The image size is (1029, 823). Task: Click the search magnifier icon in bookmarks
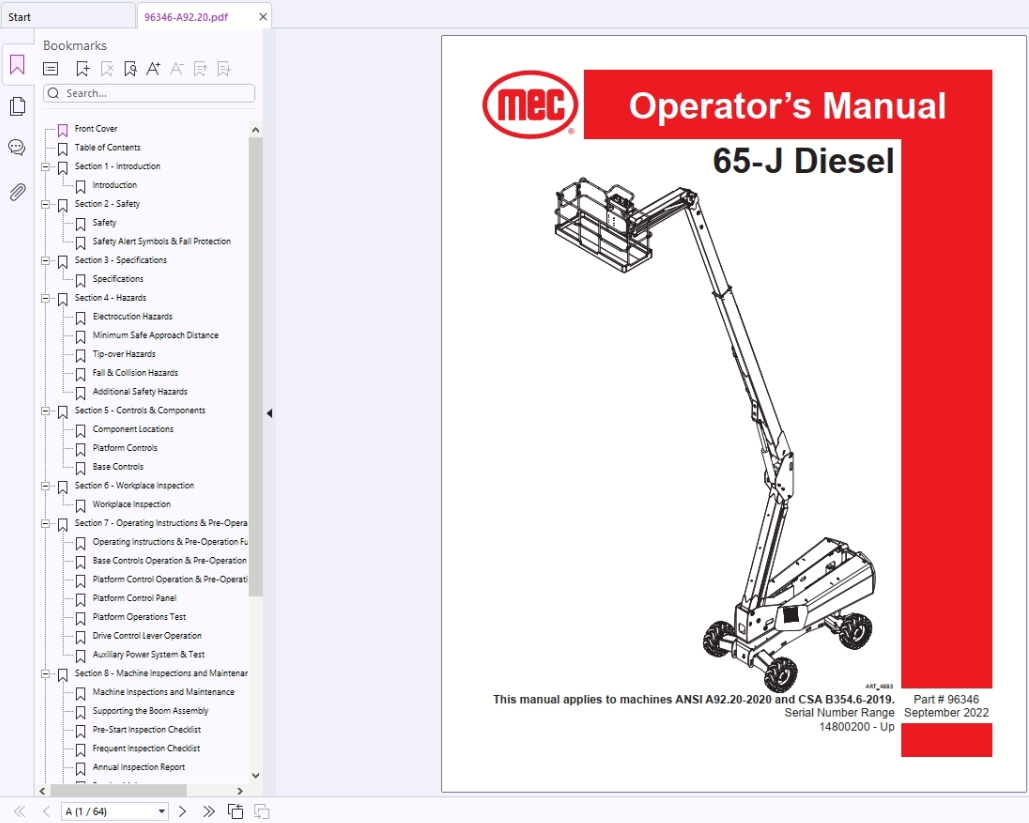[54, 93]
